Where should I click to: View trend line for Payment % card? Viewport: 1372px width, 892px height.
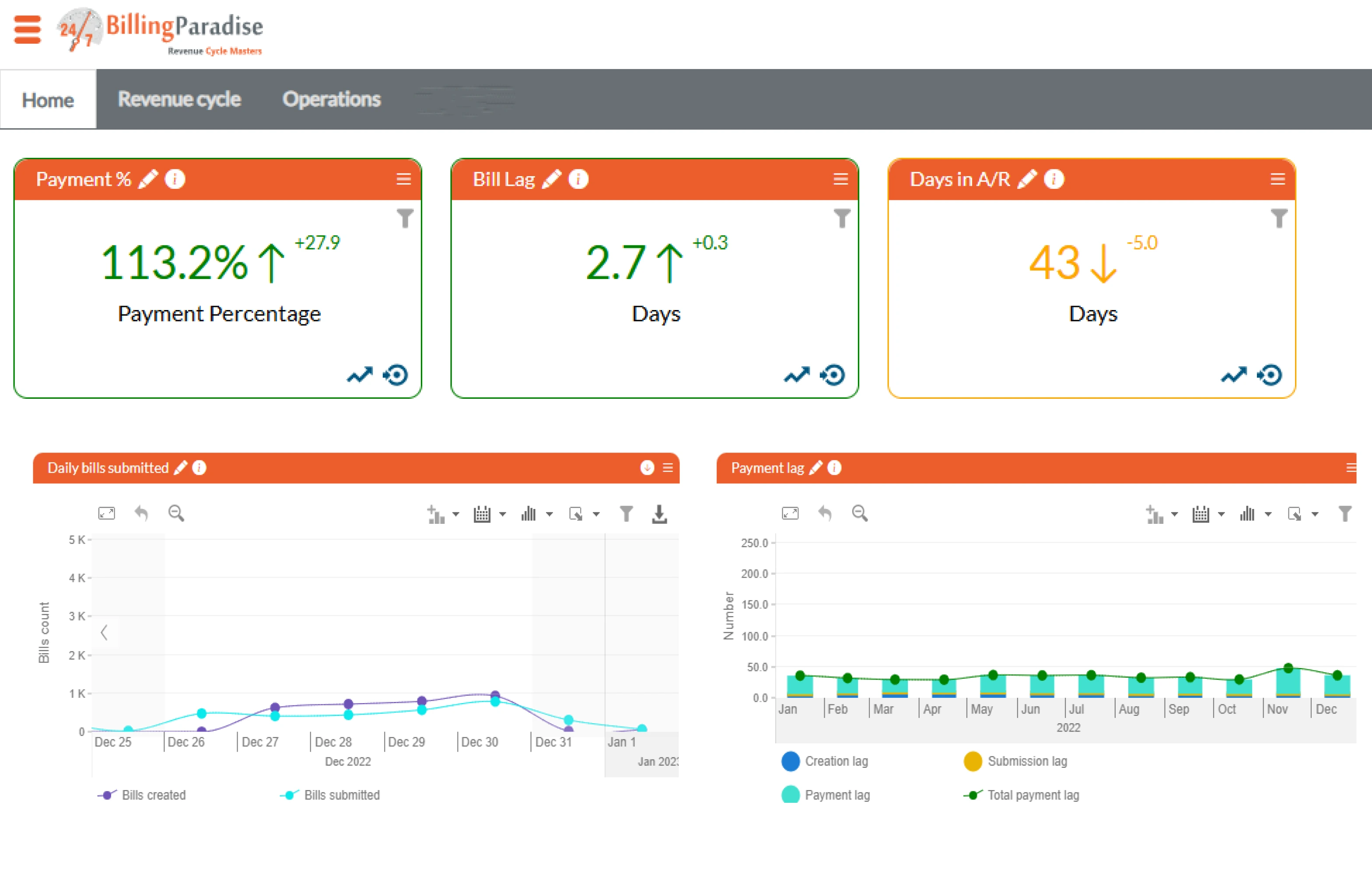[360, 375]
